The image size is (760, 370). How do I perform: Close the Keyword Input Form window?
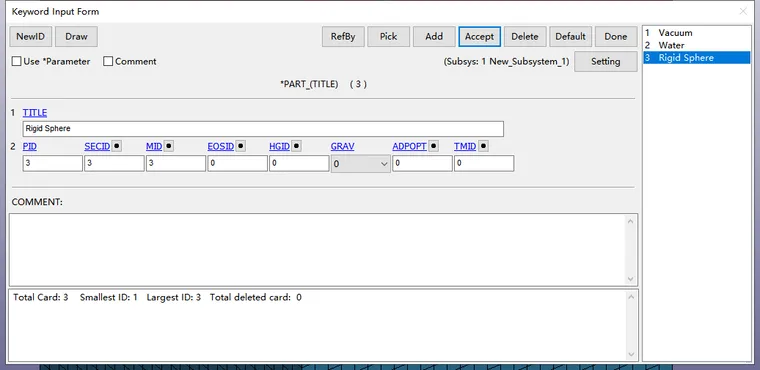click(x=743, y=11)
